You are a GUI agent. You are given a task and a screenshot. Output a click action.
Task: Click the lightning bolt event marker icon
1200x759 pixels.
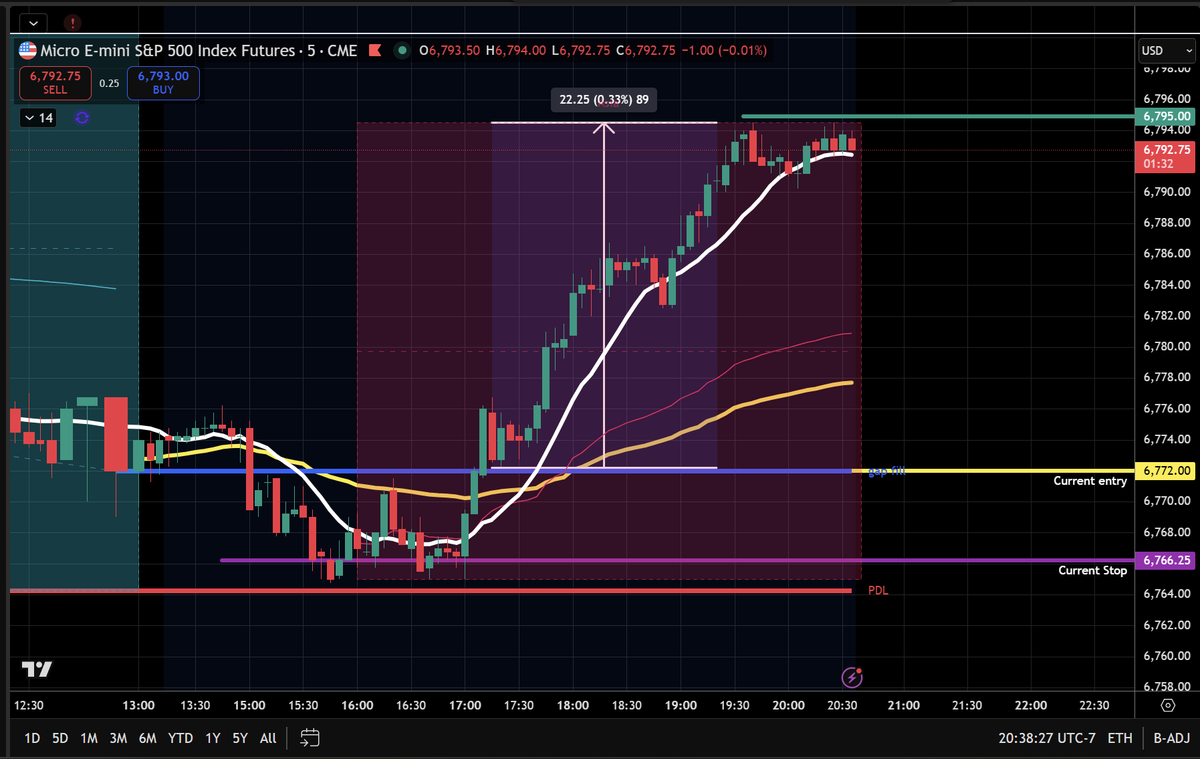[x=852, y=678]
